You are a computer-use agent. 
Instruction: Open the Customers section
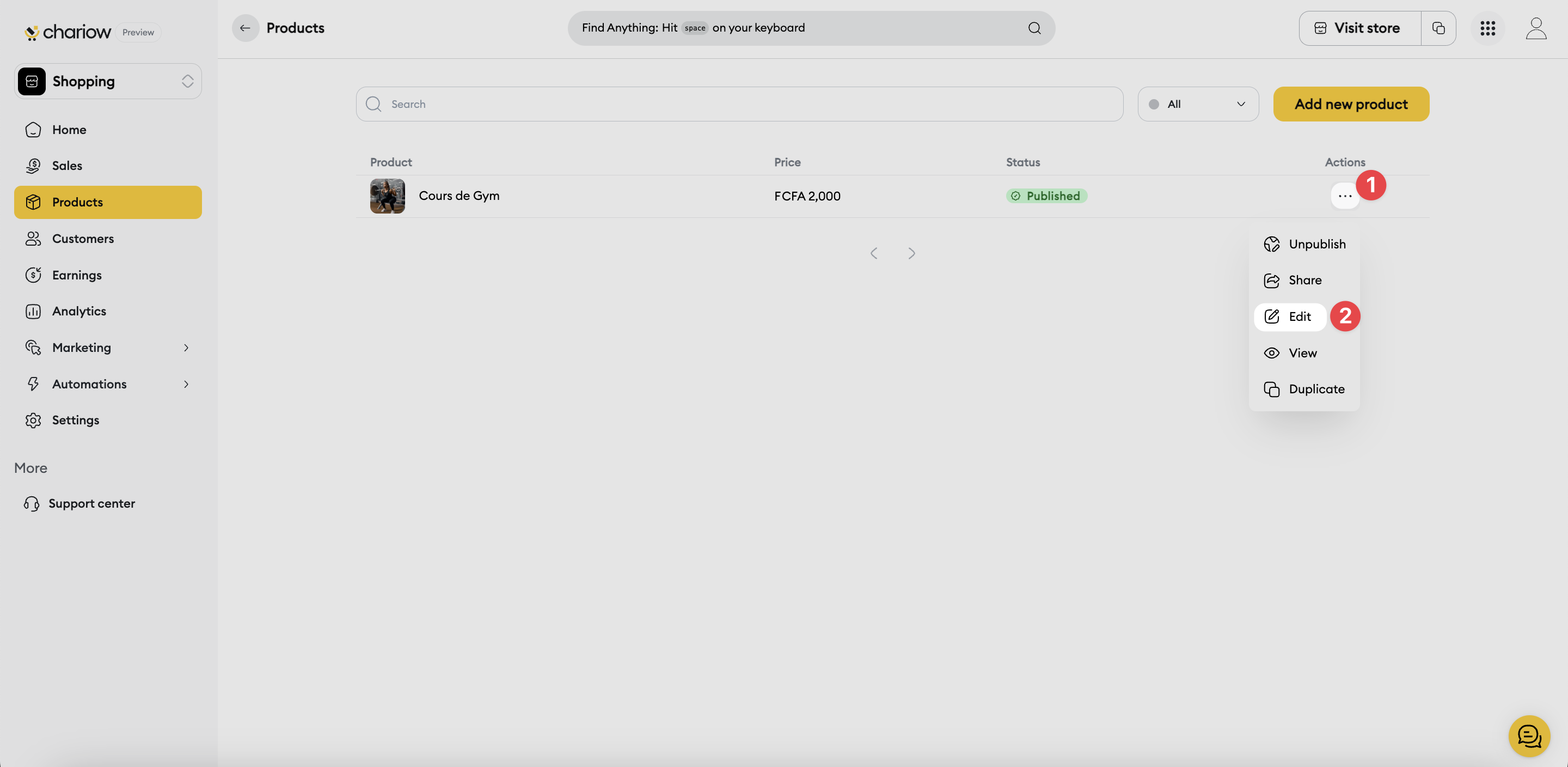pyautogui.click(x=108, y=239)
